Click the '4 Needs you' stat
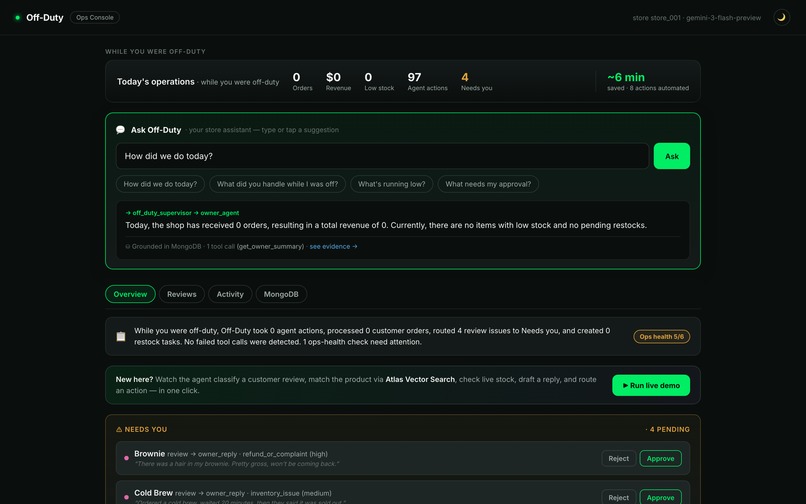This screenshot has height=504, width=806. coord(476,81)
